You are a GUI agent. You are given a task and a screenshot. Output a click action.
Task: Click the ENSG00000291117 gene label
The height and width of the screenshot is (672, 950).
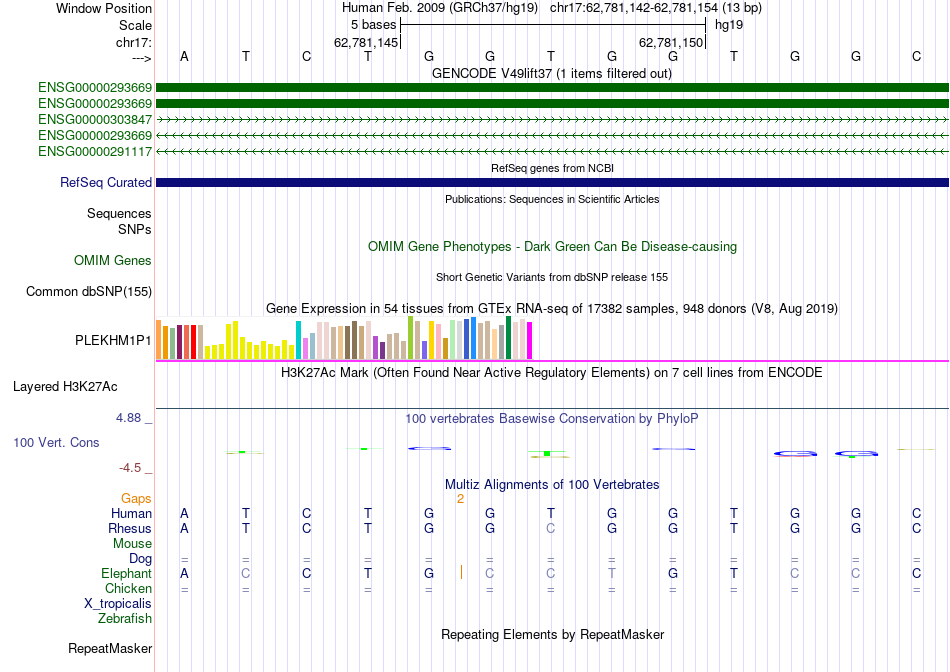pos(95,151)
